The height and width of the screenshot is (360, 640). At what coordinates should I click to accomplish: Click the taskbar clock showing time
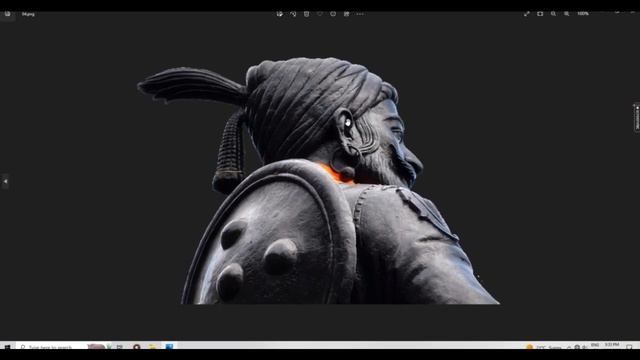(x=612, y=346)
